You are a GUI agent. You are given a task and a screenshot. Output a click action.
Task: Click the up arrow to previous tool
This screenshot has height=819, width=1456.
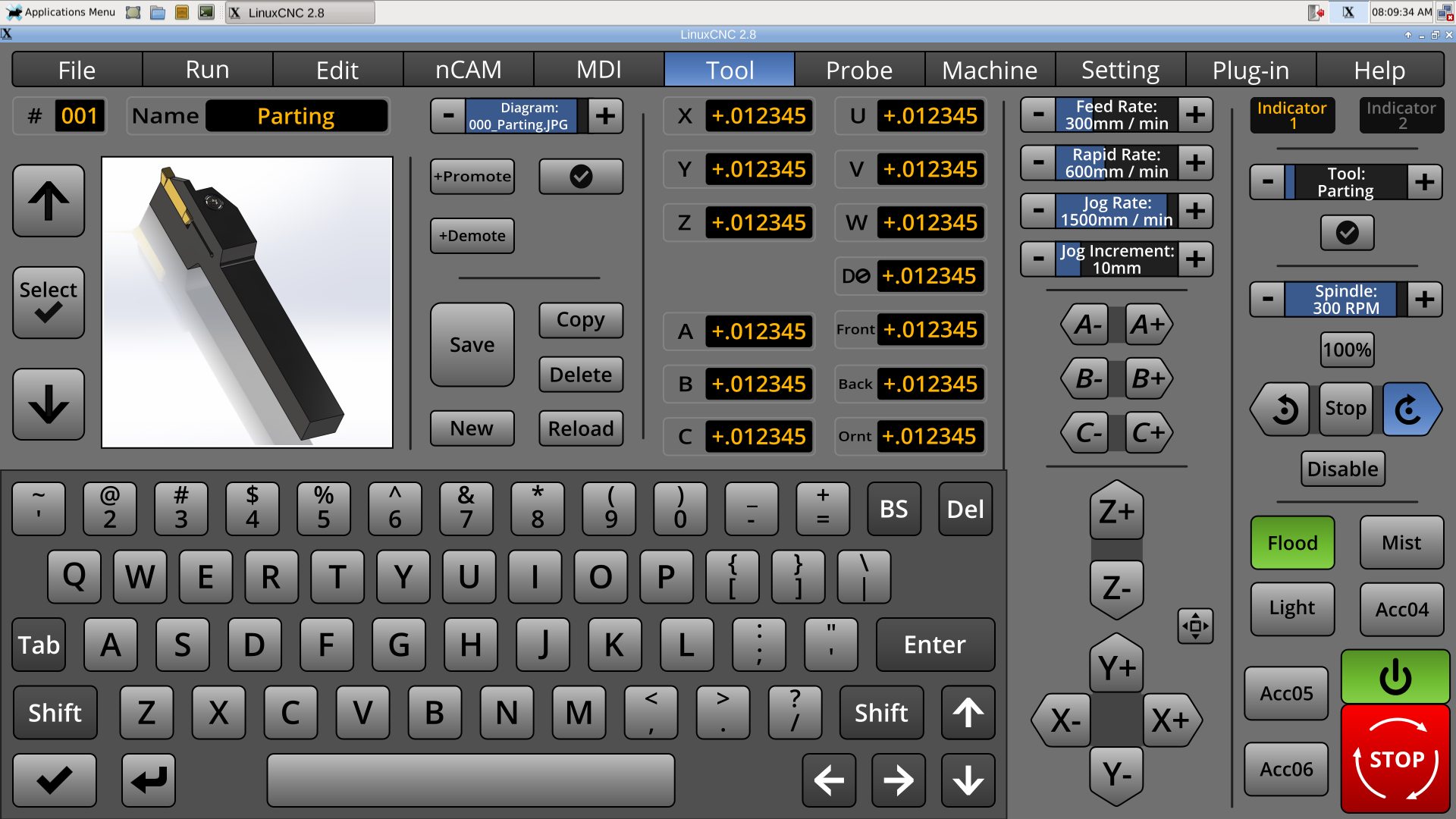point(49,201)
